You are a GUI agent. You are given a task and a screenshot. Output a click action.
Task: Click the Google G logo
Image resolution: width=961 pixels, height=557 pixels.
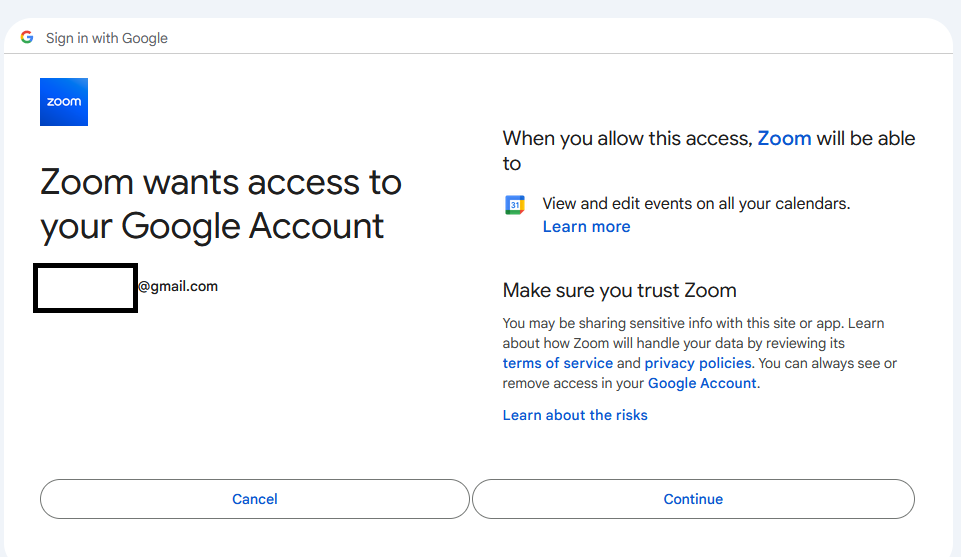click(x=27, y=37)
